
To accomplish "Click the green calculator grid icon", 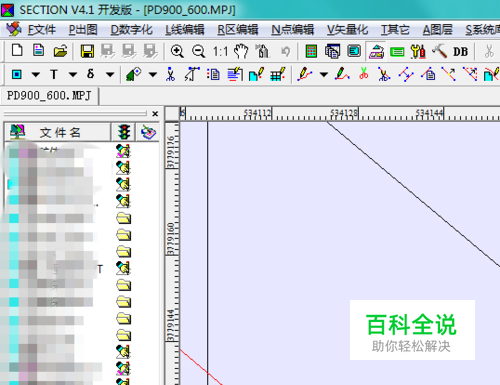I will 311,52.
